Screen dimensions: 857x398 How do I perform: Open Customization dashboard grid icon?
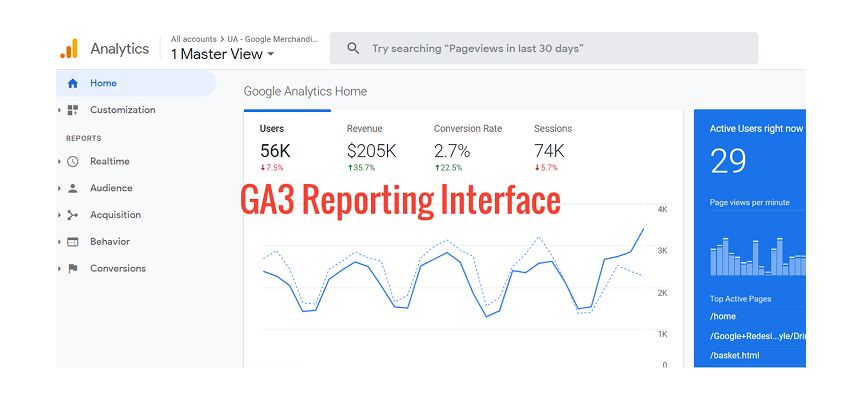[73, 110]
